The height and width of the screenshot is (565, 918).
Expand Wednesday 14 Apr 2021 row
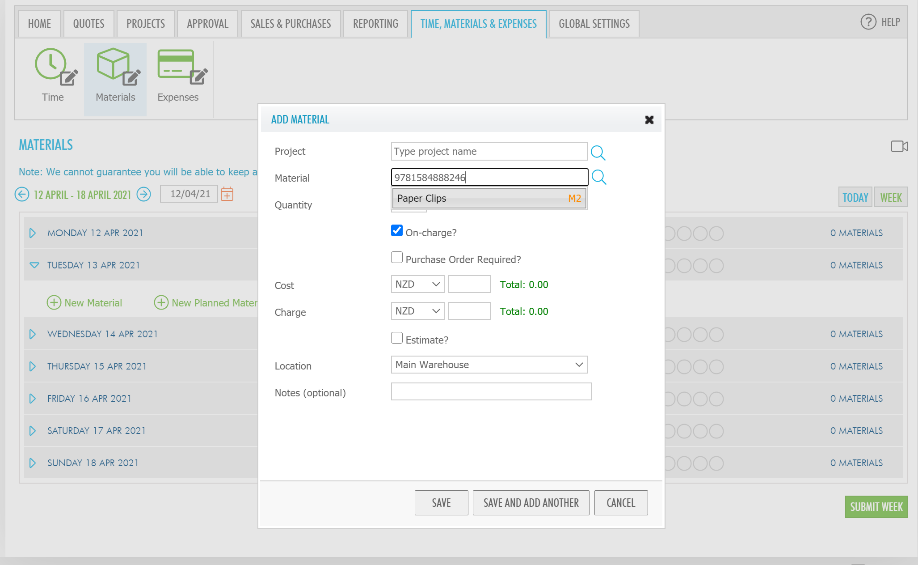point(33,334)
